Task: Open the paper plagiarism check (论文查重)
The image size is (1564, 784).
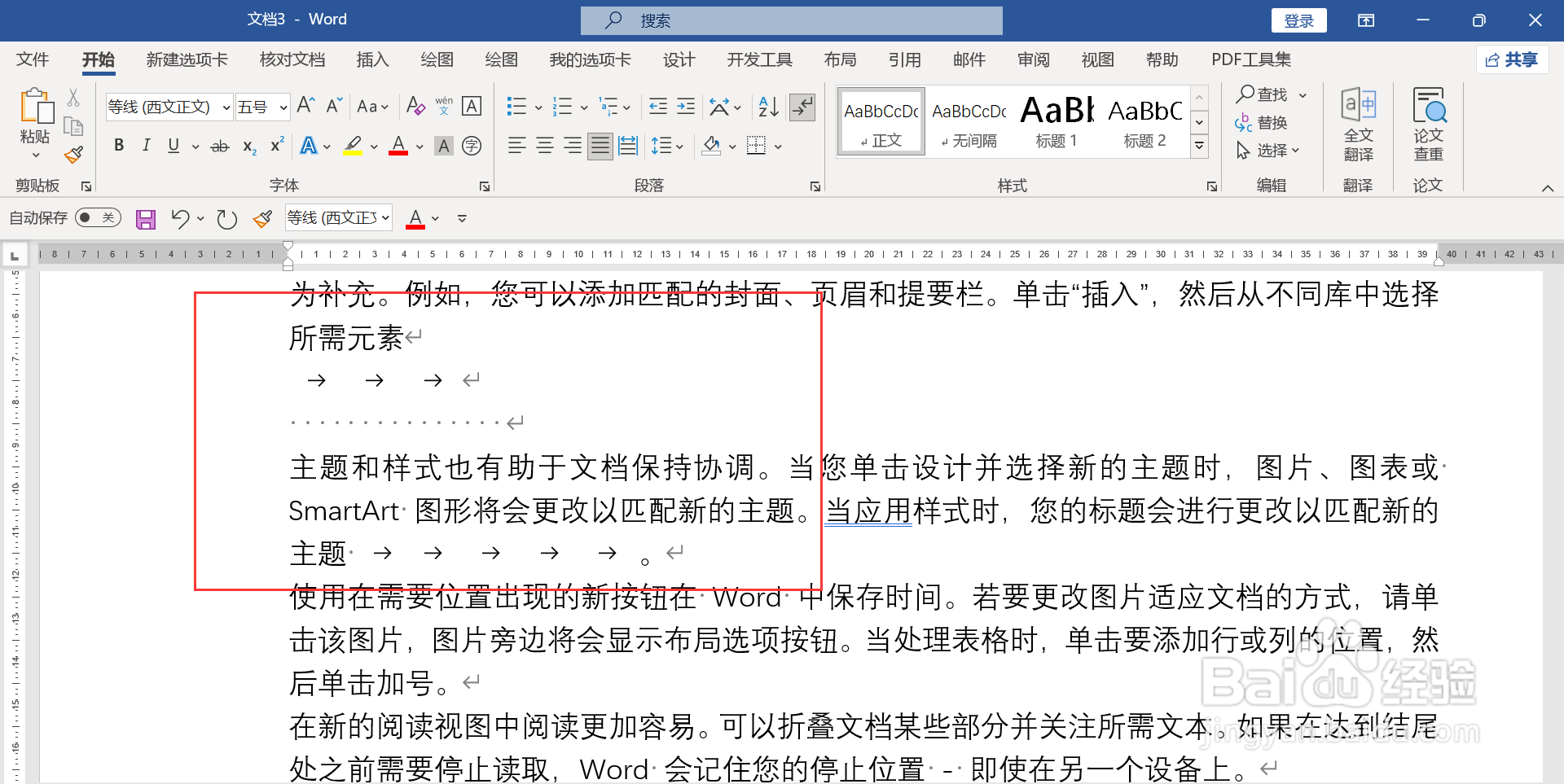Action: point(1428,125)
